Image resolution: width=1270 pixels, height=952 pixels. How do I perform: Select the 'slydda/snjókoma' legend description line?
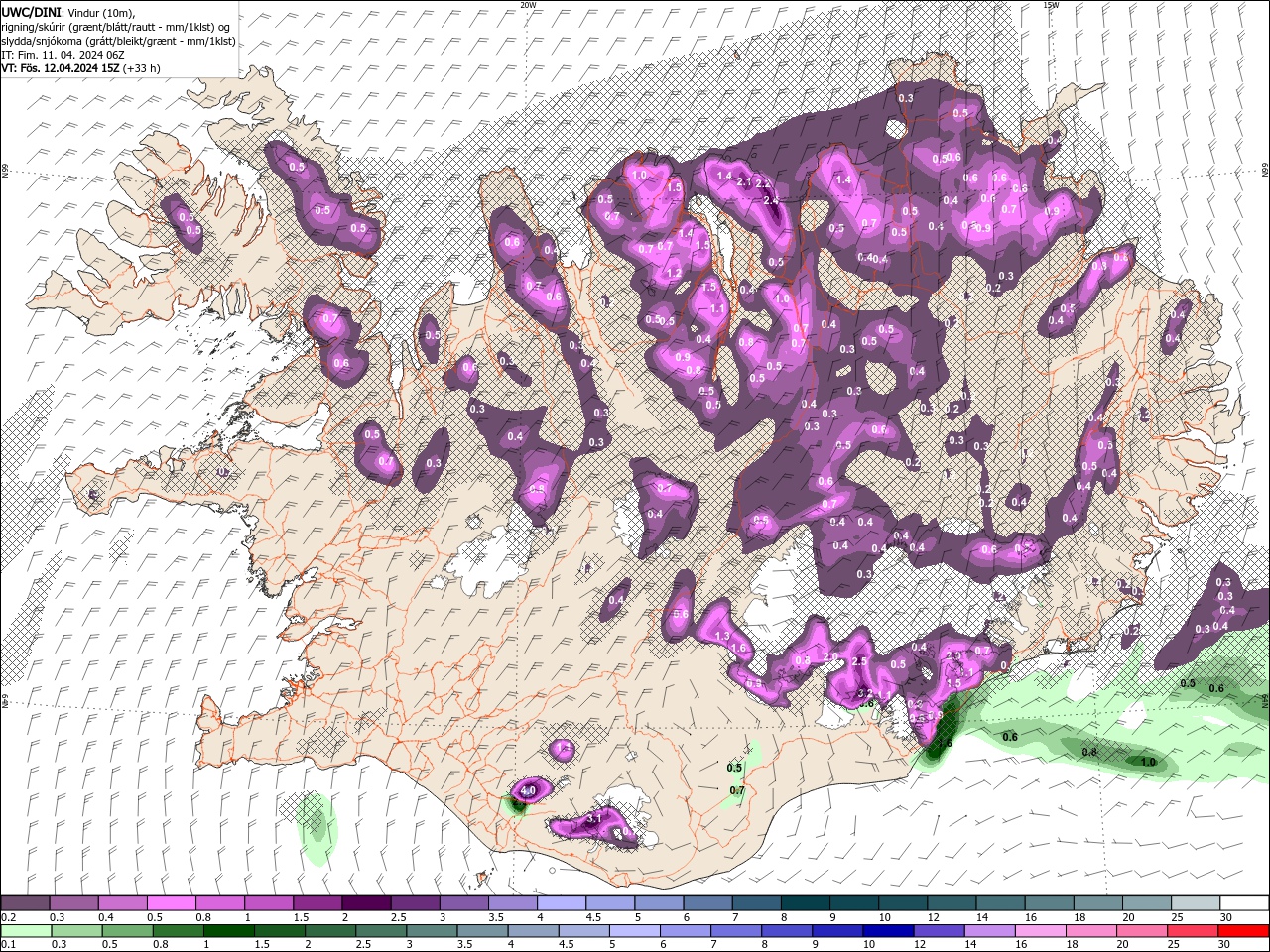pos(118,41)
